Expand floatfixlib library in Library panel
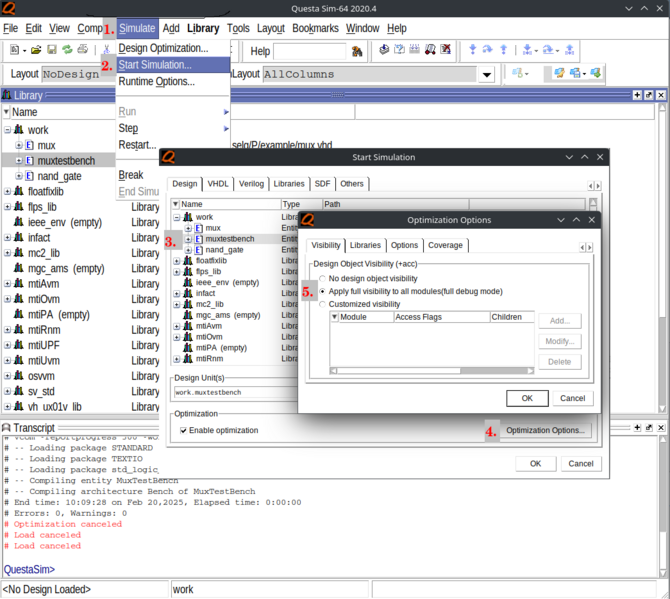 pyautogui.click(x=8, y=191)
